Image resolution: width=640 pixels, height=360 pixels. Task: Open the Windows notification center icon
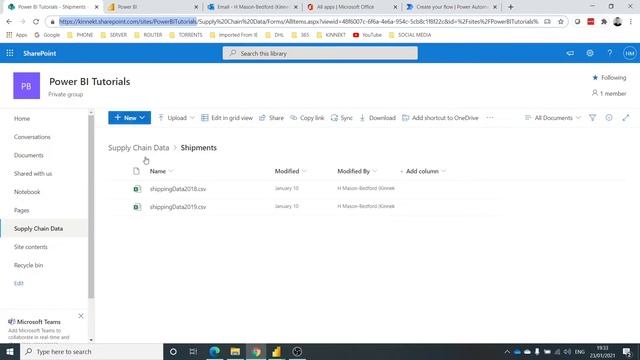pyautogui.click(x=627, y=351)
